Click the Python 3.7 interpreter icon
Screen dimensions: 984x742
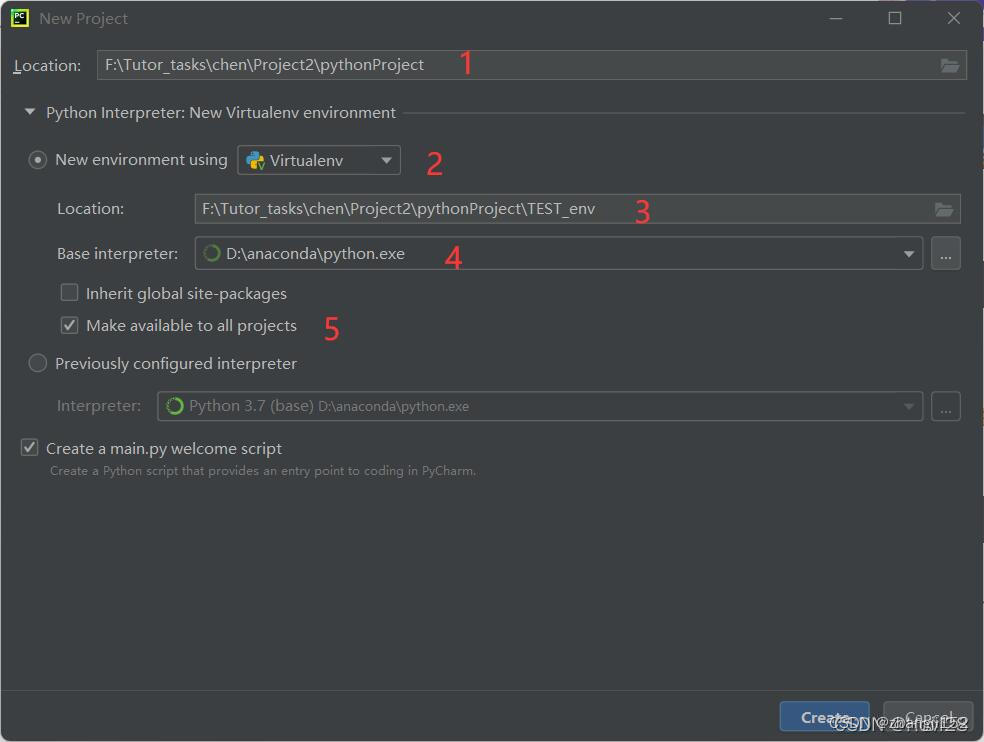click(174, 406)
